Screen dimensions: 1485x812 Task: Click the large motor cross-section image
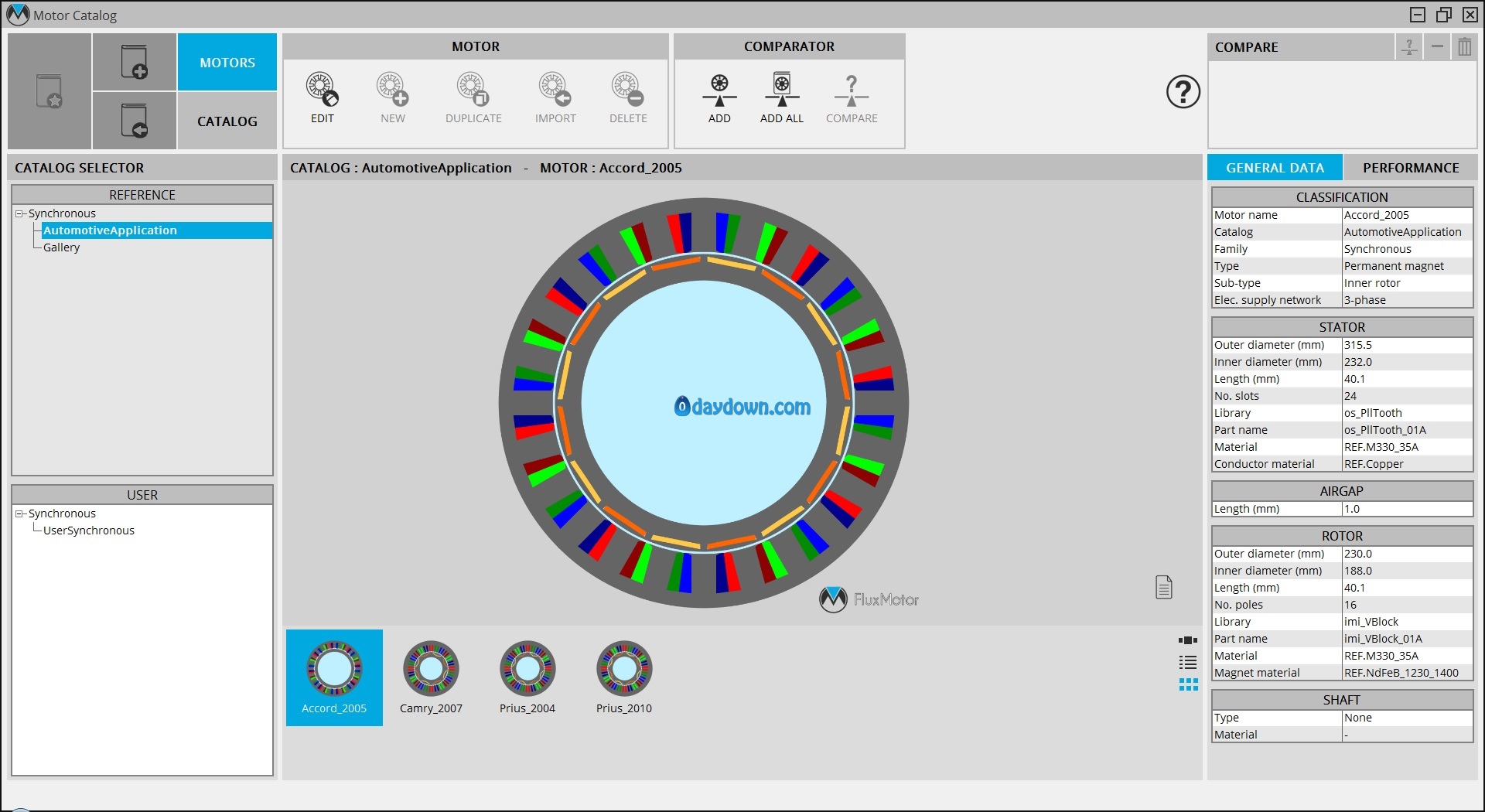[x=704, y=403]
